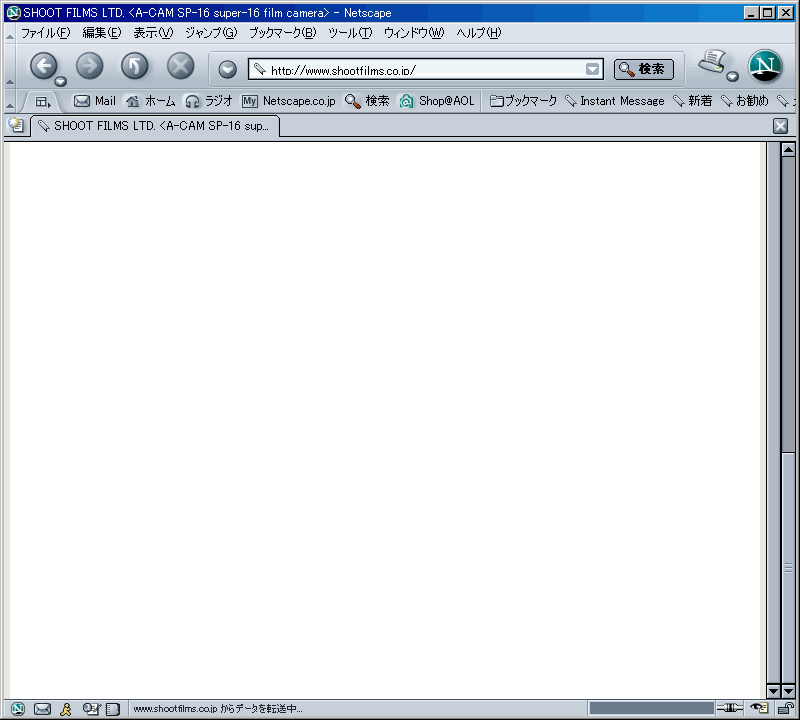
Task: Click the security padlock icon
Action: point(785,708)
